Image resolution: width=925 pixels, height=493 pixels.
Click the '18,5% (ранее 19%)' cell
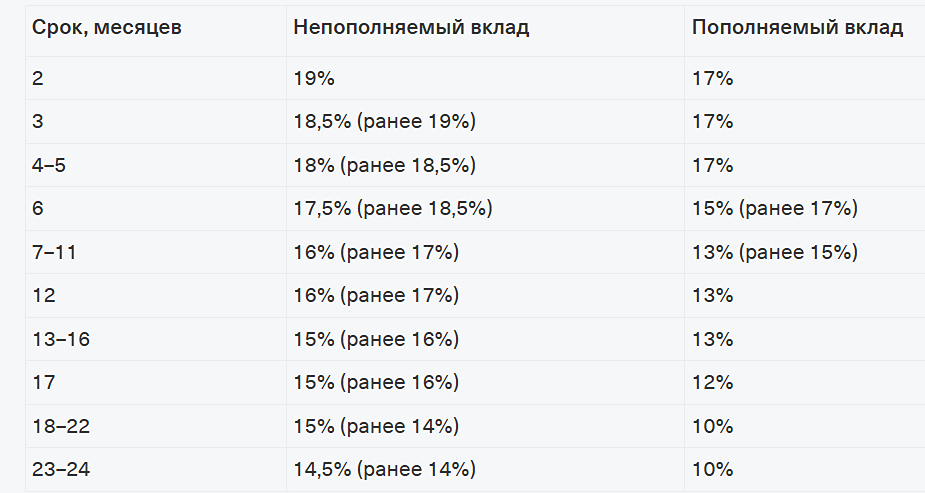[384, 122]
